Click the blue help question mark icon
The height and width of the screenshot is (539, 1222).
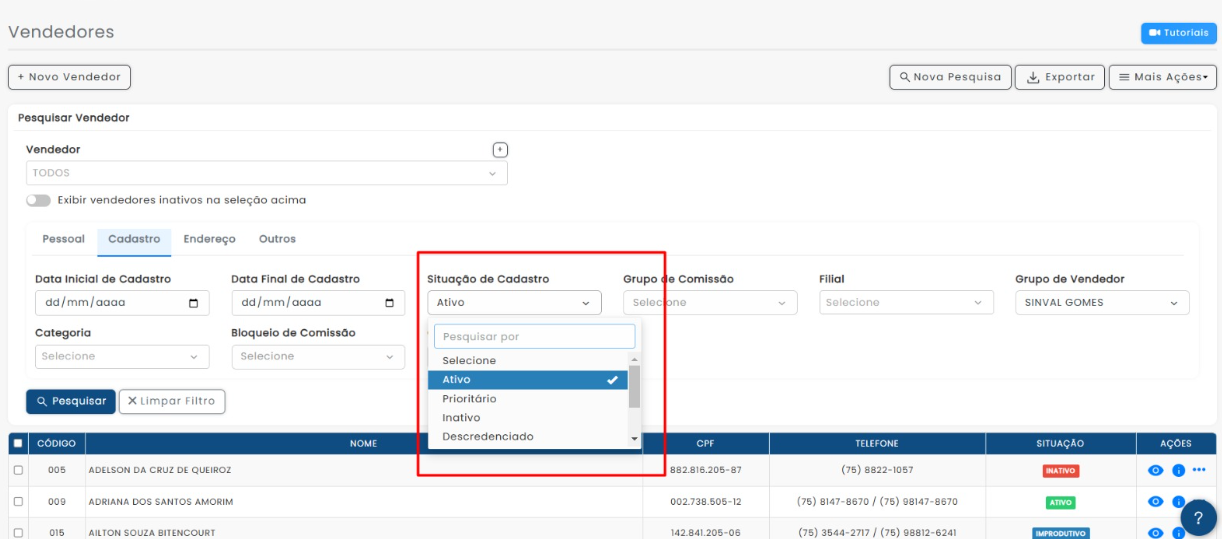[1198, 517]
